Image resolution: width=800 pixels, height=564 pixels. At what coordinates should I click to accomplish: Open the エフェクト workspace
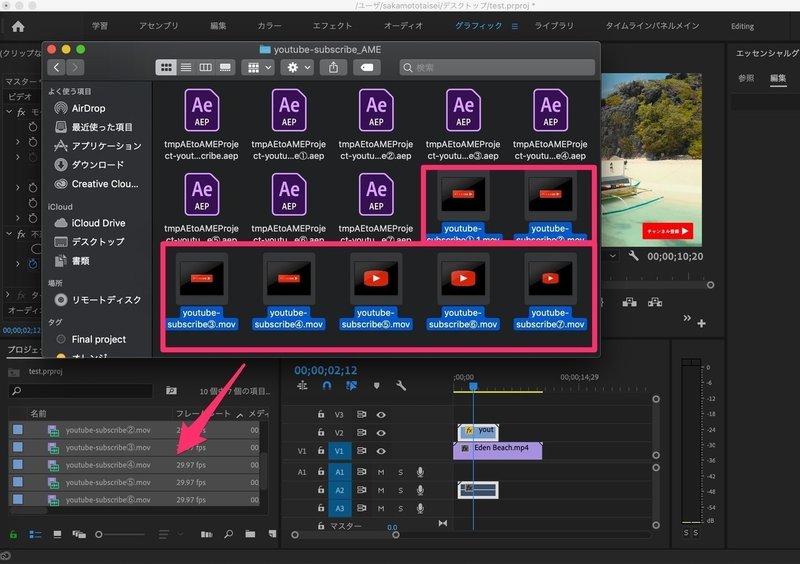click(332, 26)
